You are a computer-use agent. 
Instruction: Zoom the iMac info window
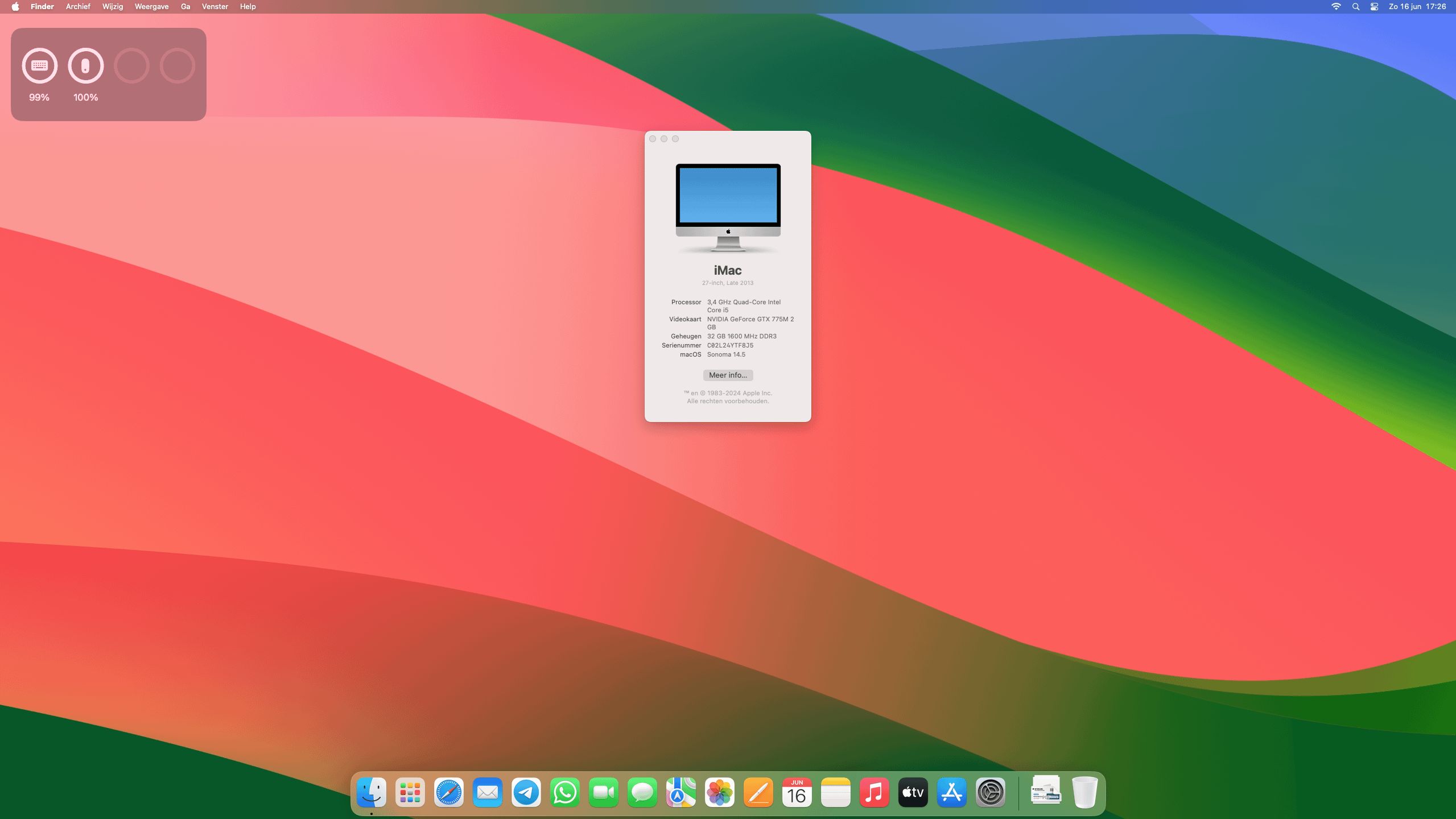coord(675,139)
